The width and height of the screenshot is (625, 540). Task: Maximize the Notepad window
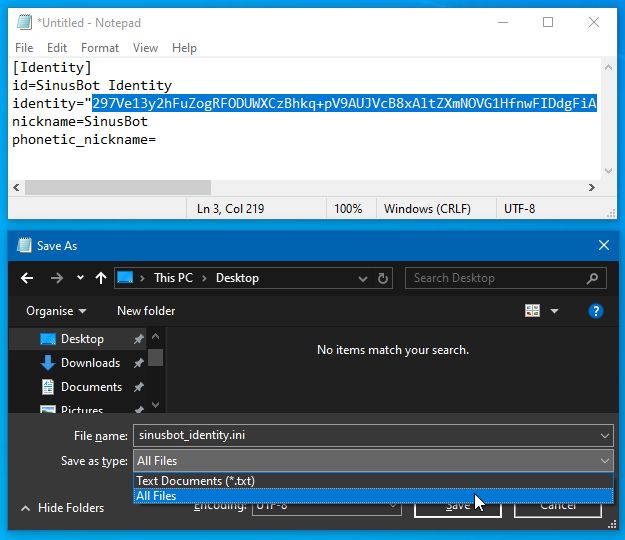(x=548, y=22)
